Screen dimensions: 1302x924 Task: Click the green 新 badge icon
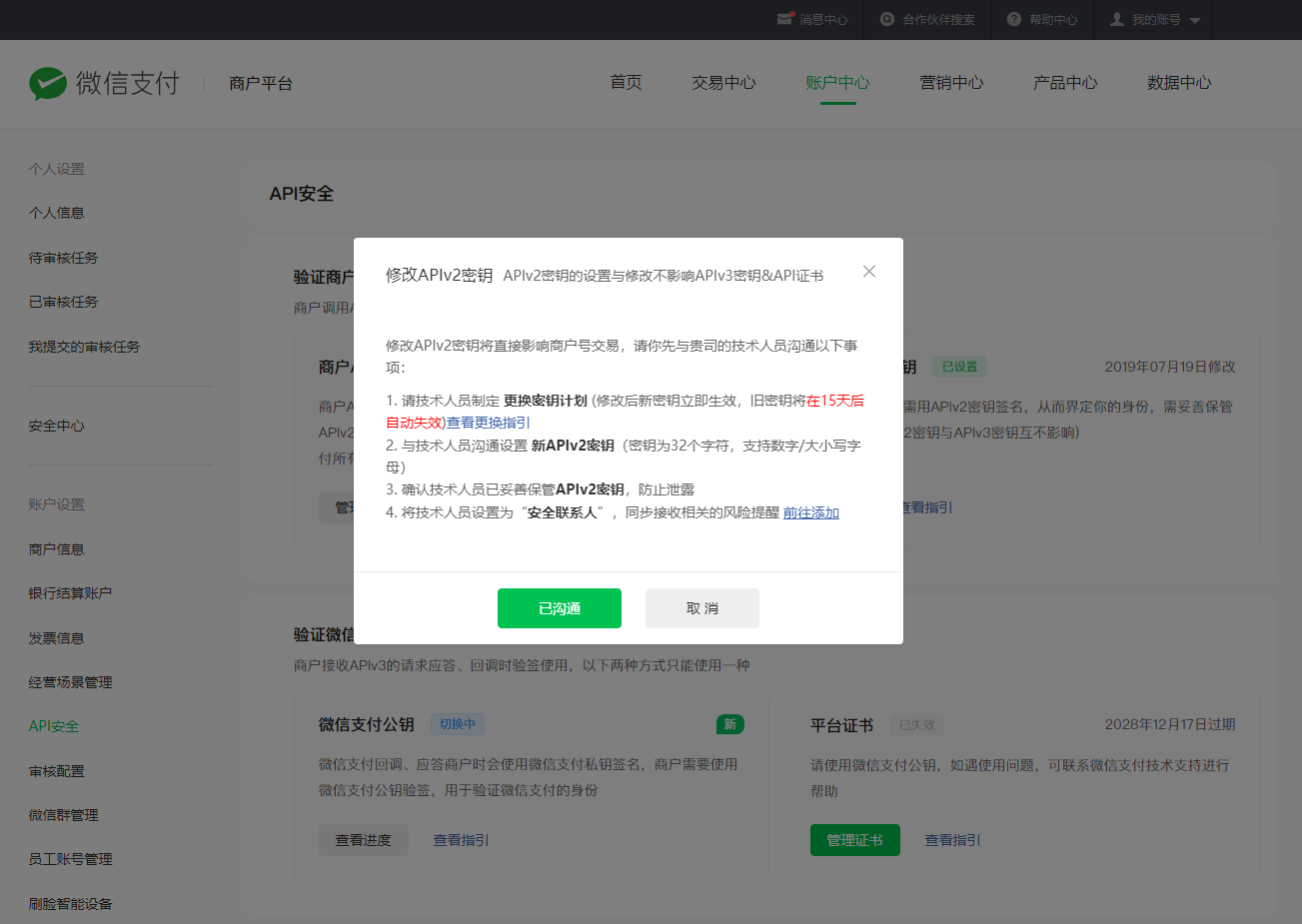click(730, 724)
